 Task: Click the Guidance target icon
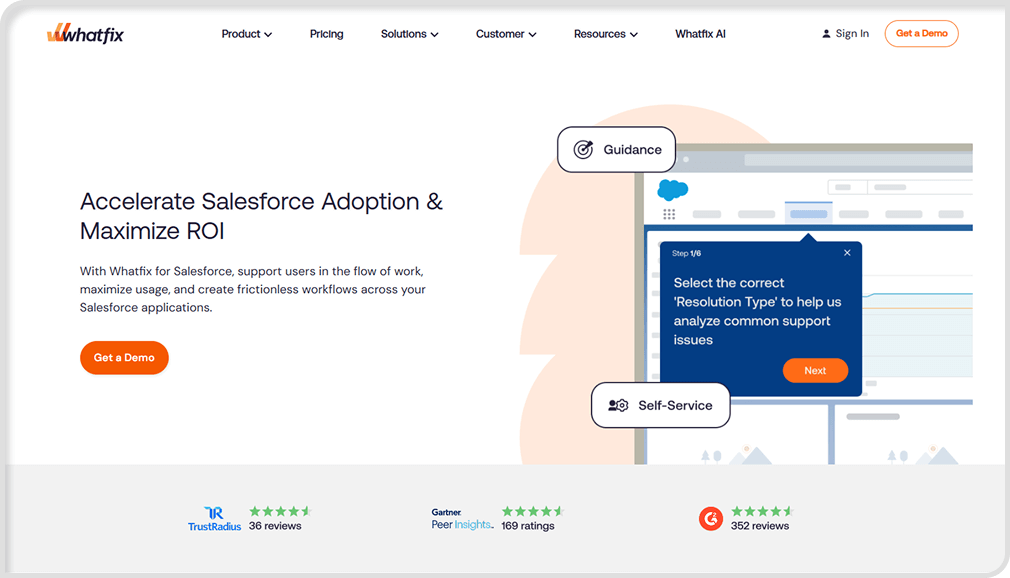(583, 150)
